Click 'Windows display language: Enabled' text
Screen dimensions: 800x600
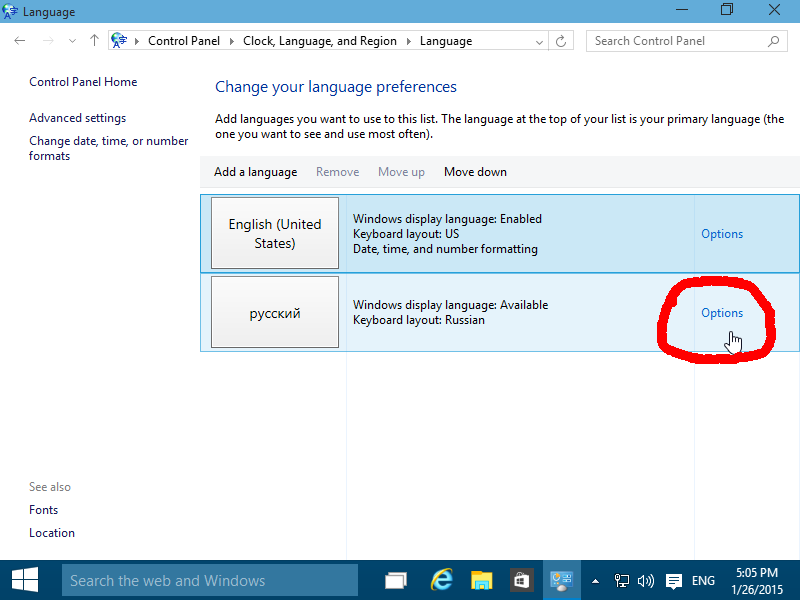447,219
